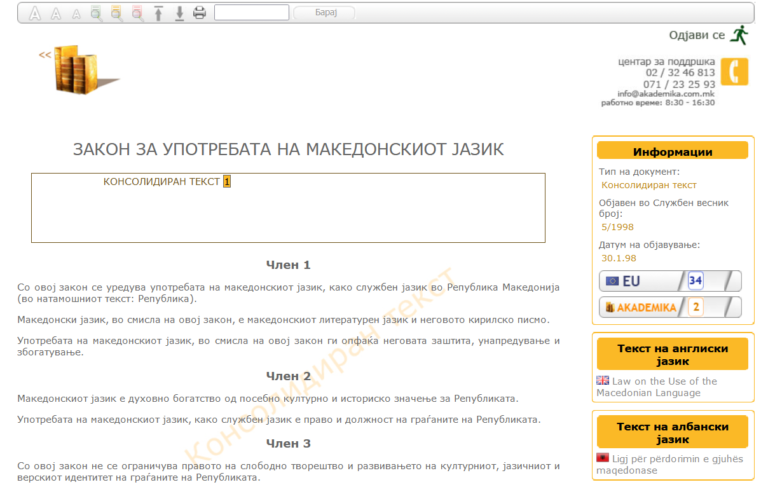Viewport: 768px width, 487px height.
Task: Click the 'Одјави се' logout link
Action: tap(696, 36)
